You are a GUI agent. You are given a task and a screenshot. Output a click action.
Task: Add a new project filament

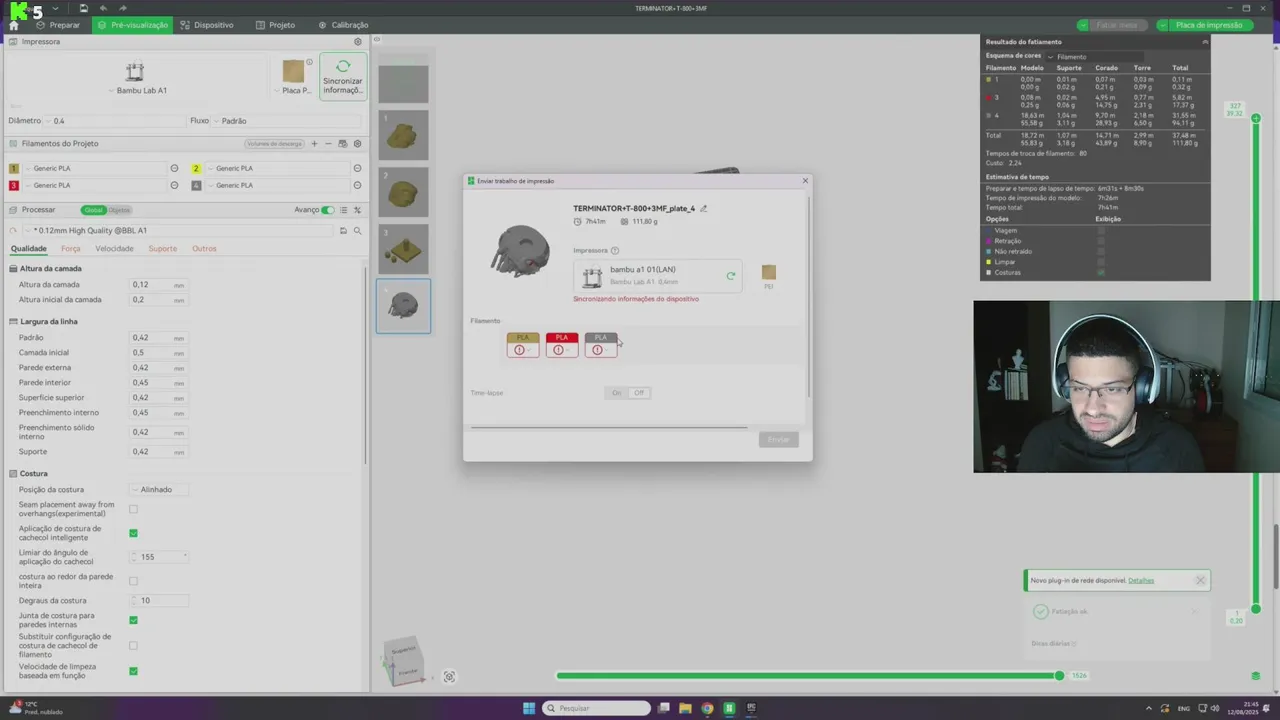tap(314, 143)
